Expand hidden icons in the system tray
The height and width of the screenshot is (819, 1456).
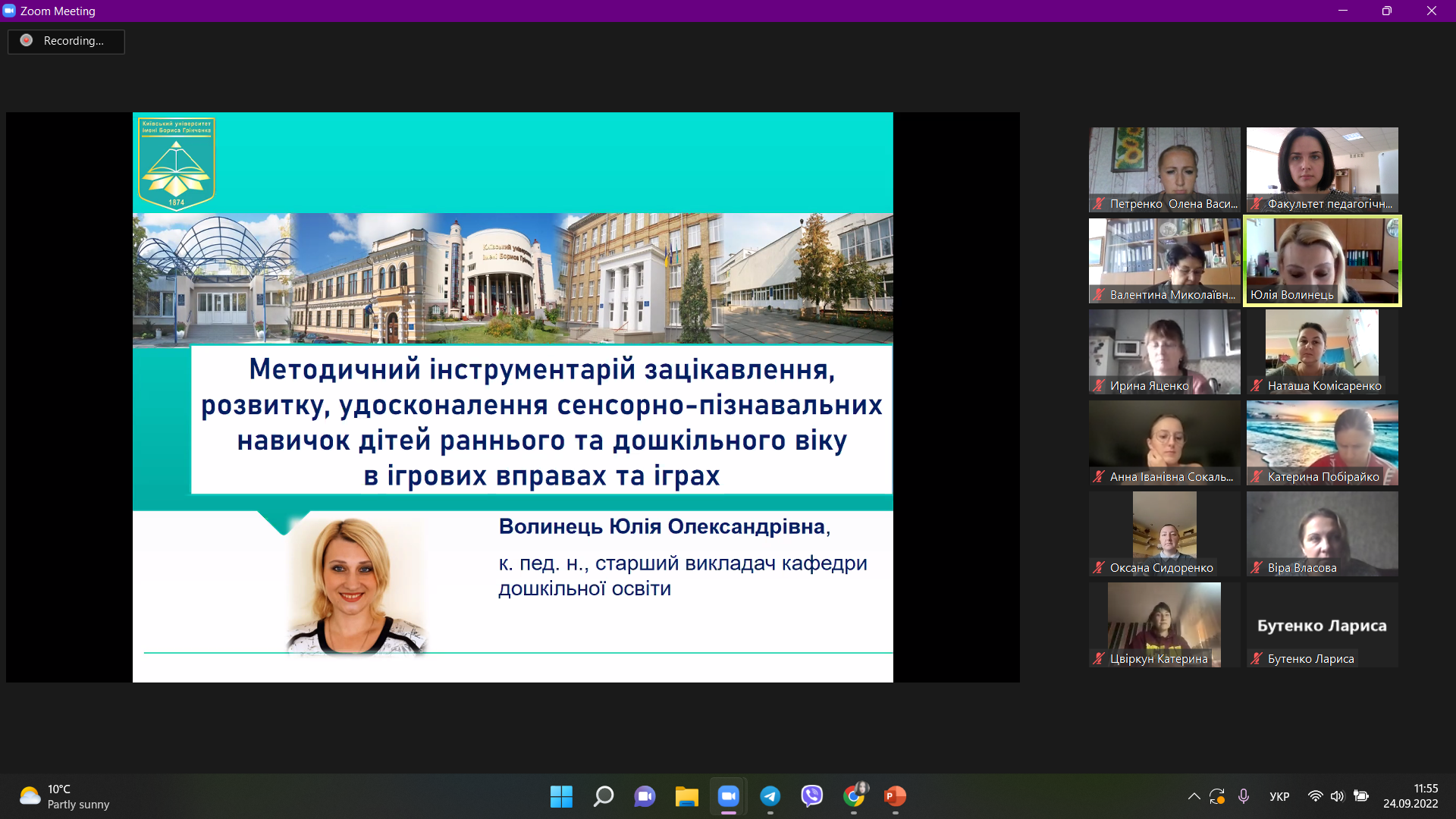pyautogui.click(x=1193, y=796)
